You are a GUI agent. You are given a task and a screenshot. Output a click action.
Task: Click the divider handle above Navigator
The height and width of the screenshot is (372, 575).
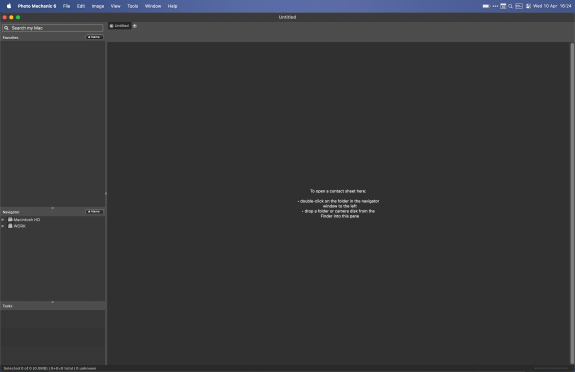pos(52,208)
